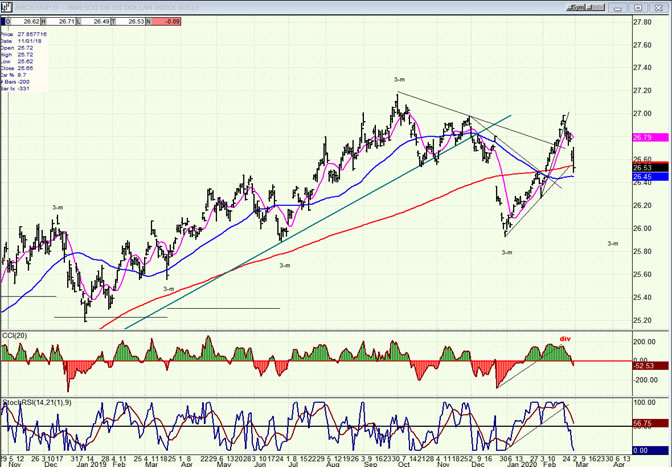The width and height of the screenshot is (672, 467).
Task: Click the red 'div' annotation above CCI
Action: click(x=563, y=339)
